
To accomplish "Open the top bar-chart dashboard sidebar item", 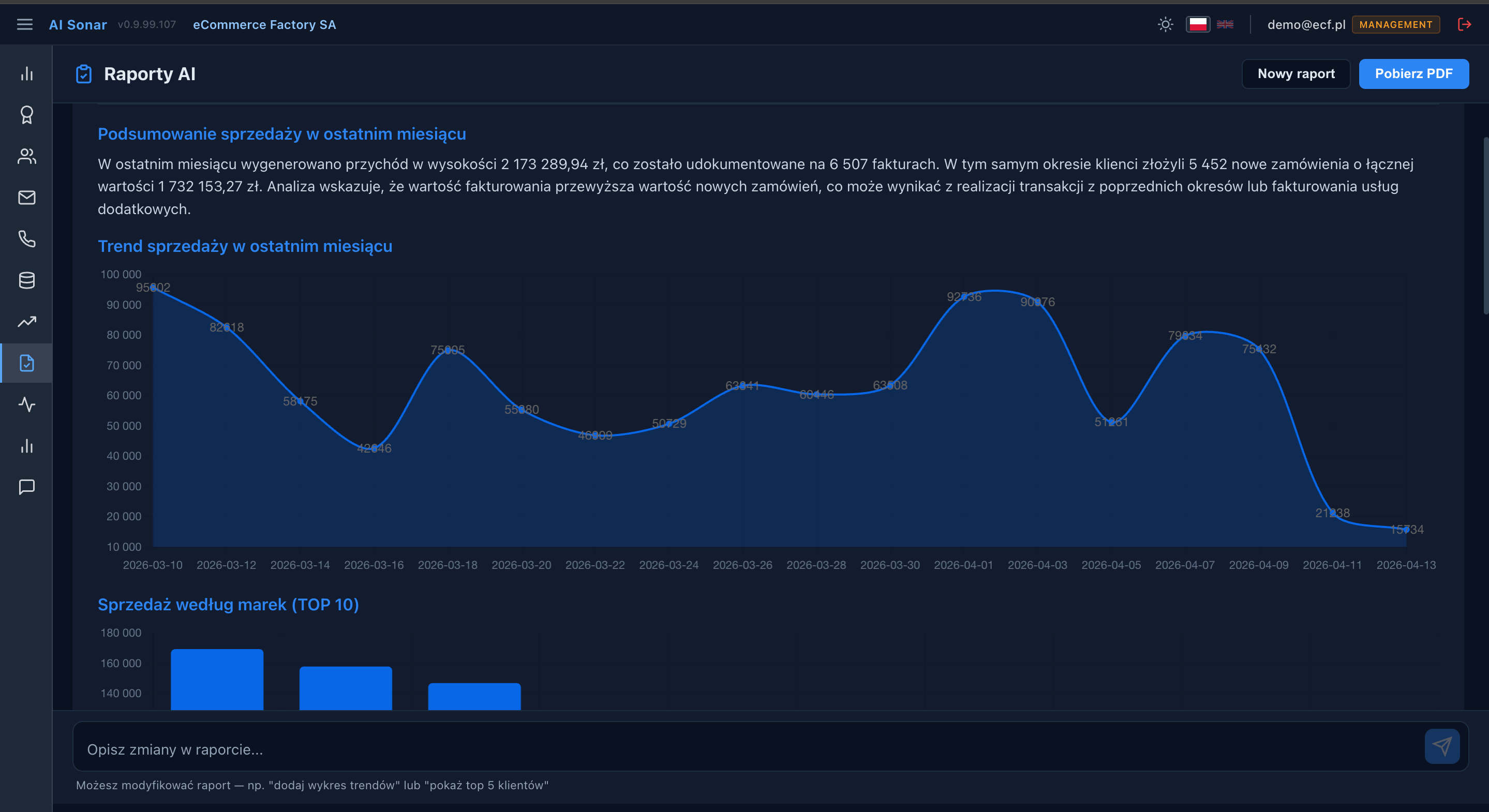I will (26, 74).
